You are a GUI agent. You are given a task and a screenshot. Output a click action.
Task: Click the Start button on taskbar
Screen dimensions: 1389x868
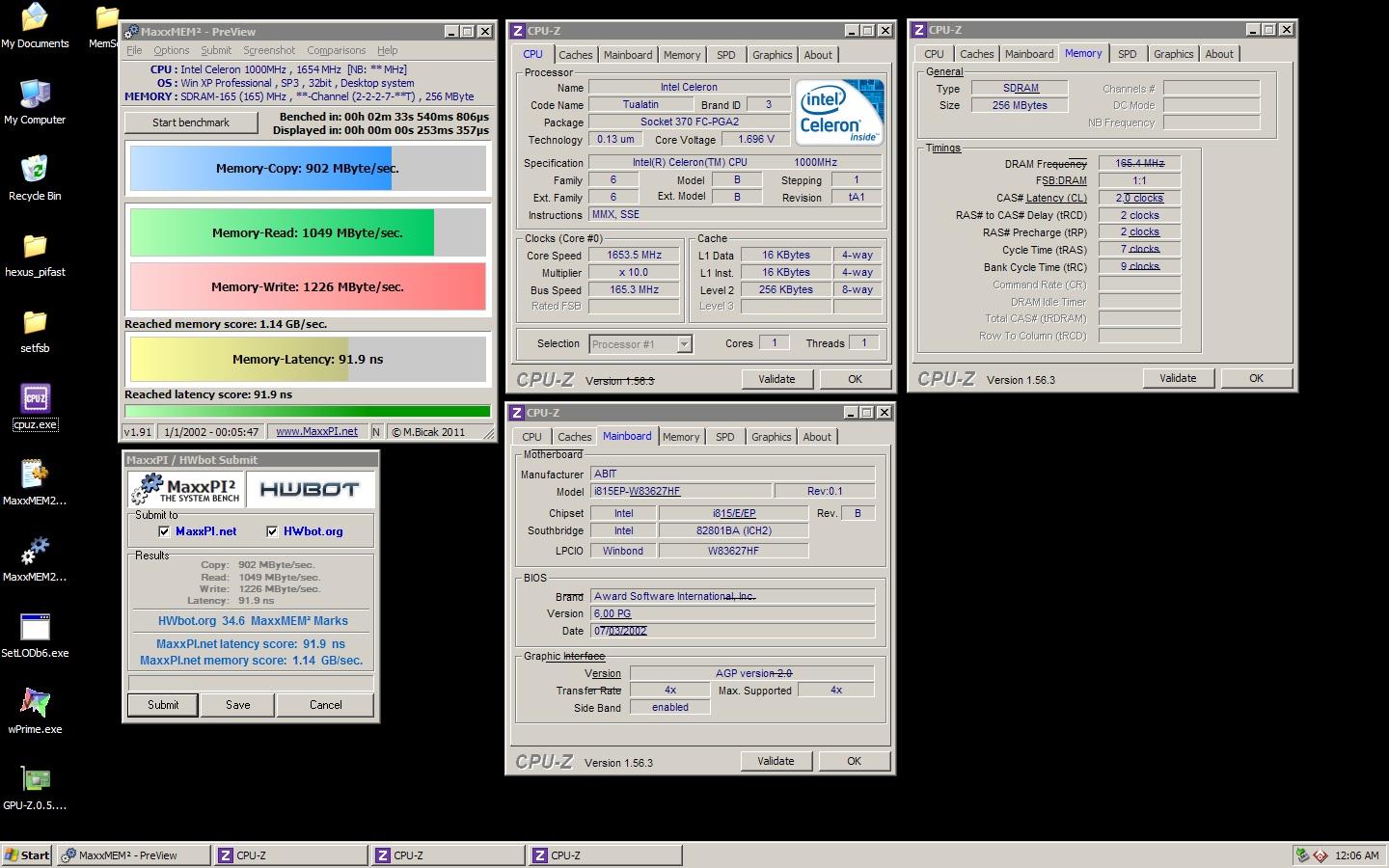27,854
